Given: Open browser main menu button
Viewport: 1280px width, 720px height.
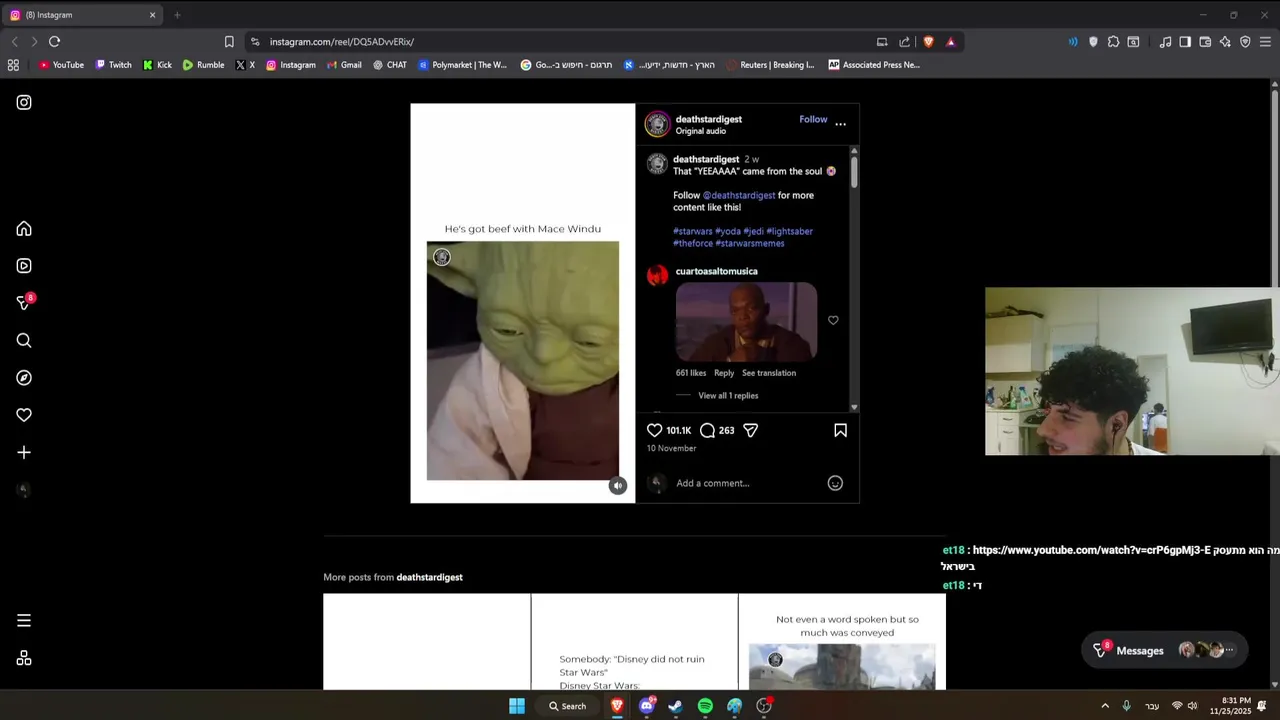Looking at the screenshot, I should (1265, 41).
